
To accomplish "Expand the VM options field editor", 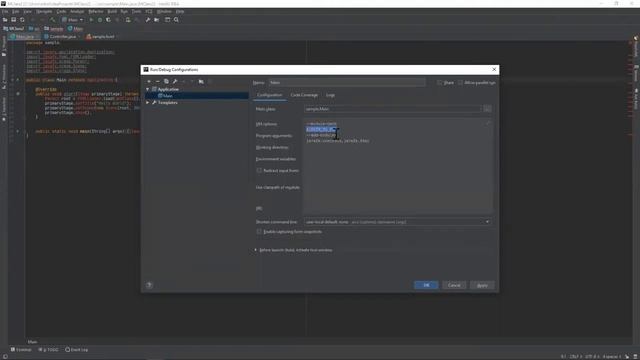I will coord(488,123).
